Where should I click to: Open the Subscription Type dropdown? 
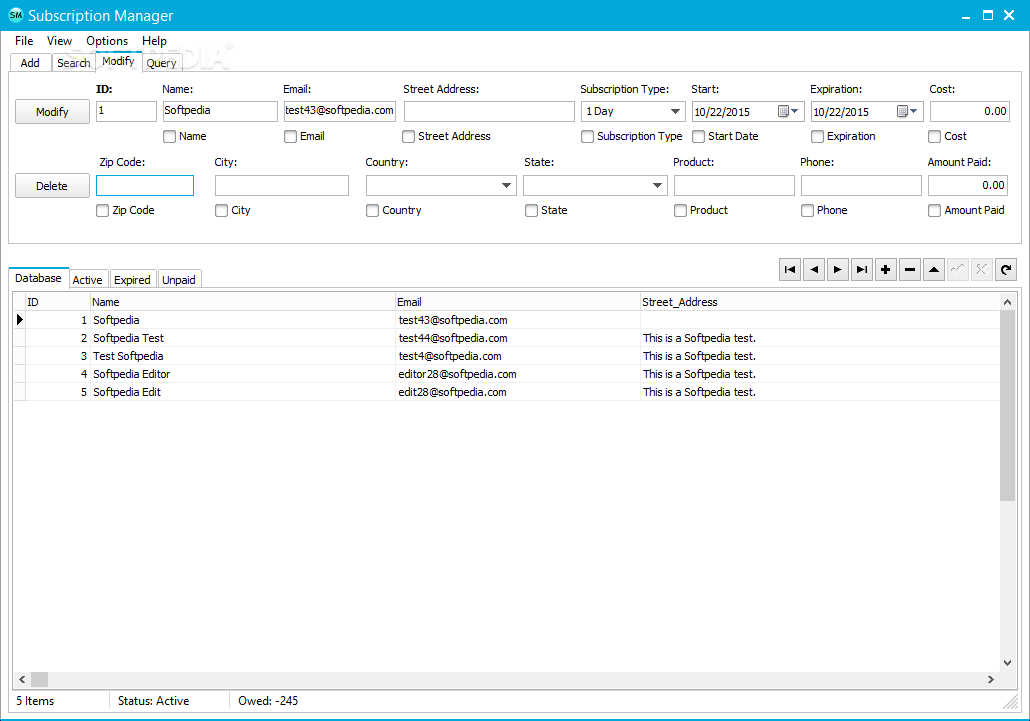click(675, 112)
